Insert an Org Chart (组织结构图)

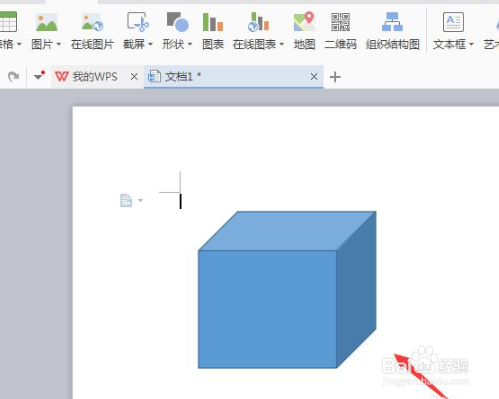click(392, 31)
